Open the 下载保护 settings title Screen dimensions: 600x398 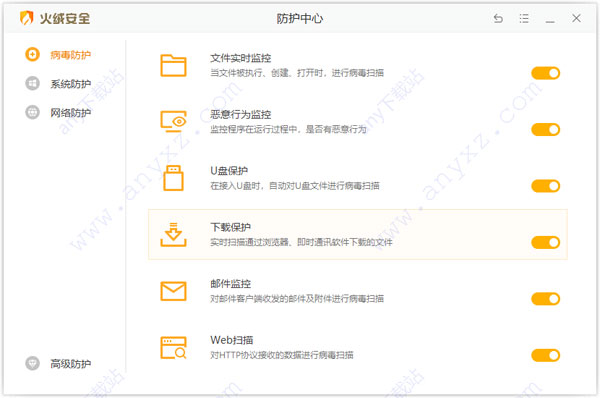tap(230, 227)
